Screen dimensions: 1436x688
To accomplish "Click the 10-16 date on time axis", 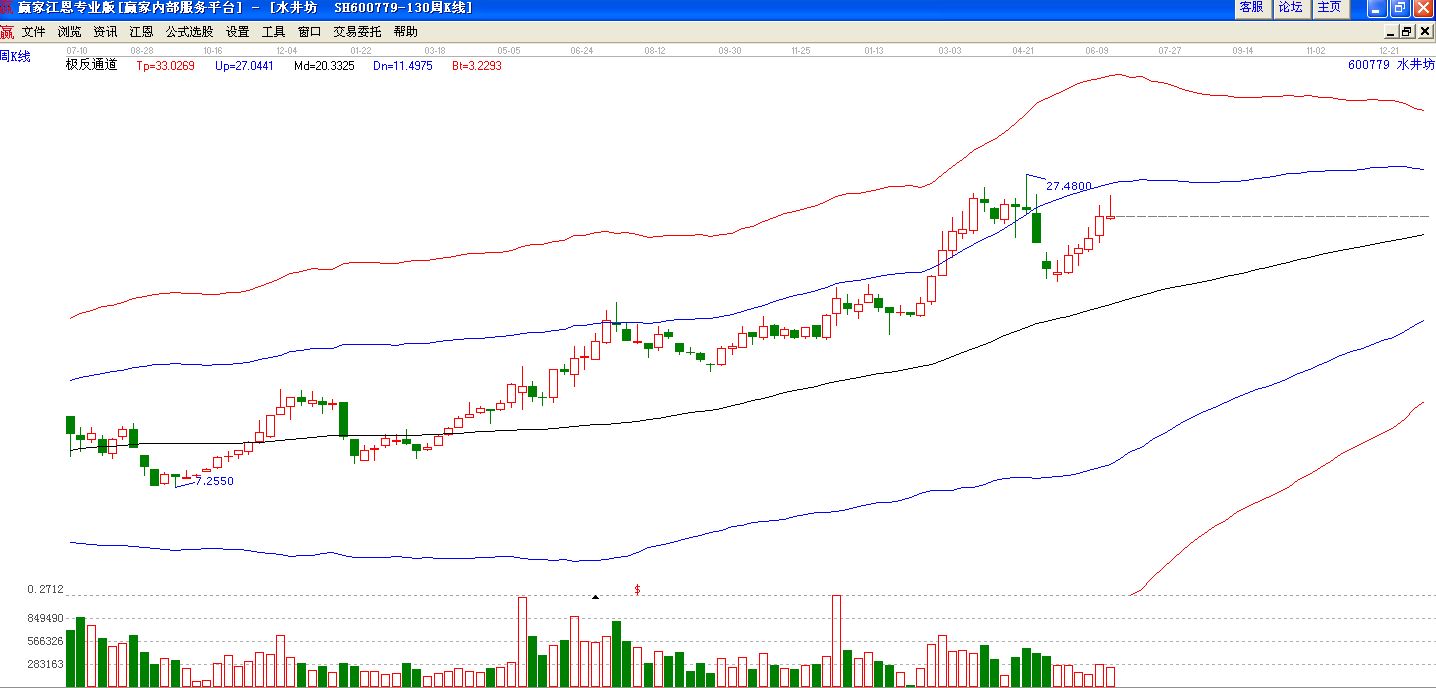I will coord(212,50).
